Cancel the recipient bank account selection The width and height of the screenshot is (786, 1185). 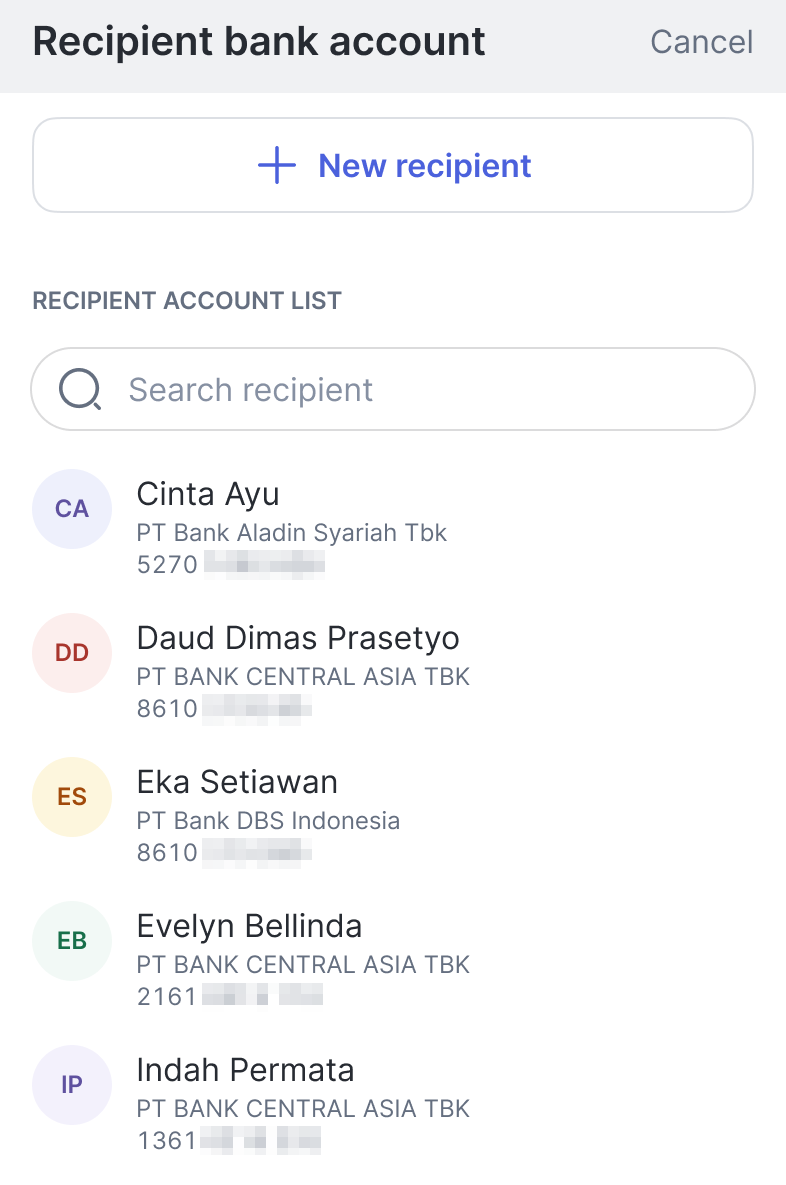point(701,42)
